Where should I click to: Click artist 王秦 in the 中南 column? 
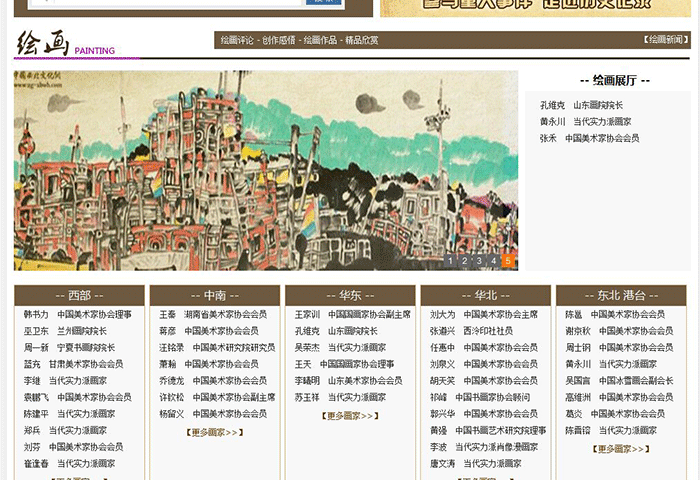(167, 315)
